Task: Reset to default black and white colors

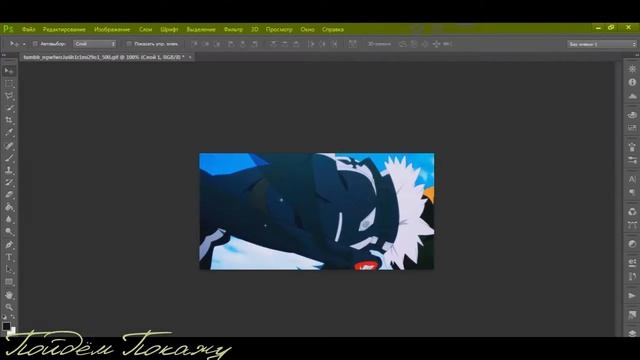Action: 4,317
